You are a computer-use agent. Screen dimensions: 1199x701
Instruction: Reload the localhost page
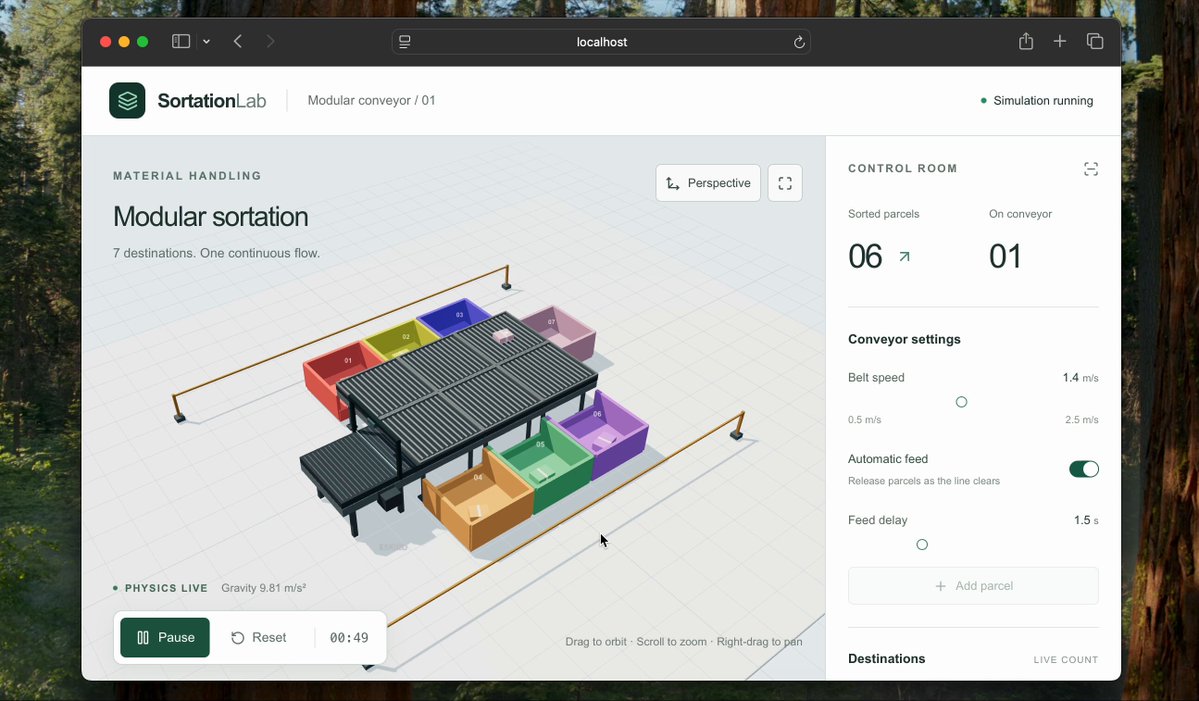point(799,42)
